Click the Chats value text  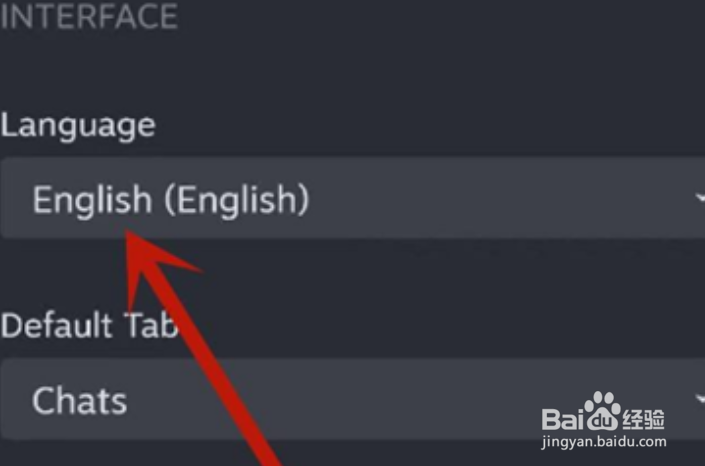[80, 400]
